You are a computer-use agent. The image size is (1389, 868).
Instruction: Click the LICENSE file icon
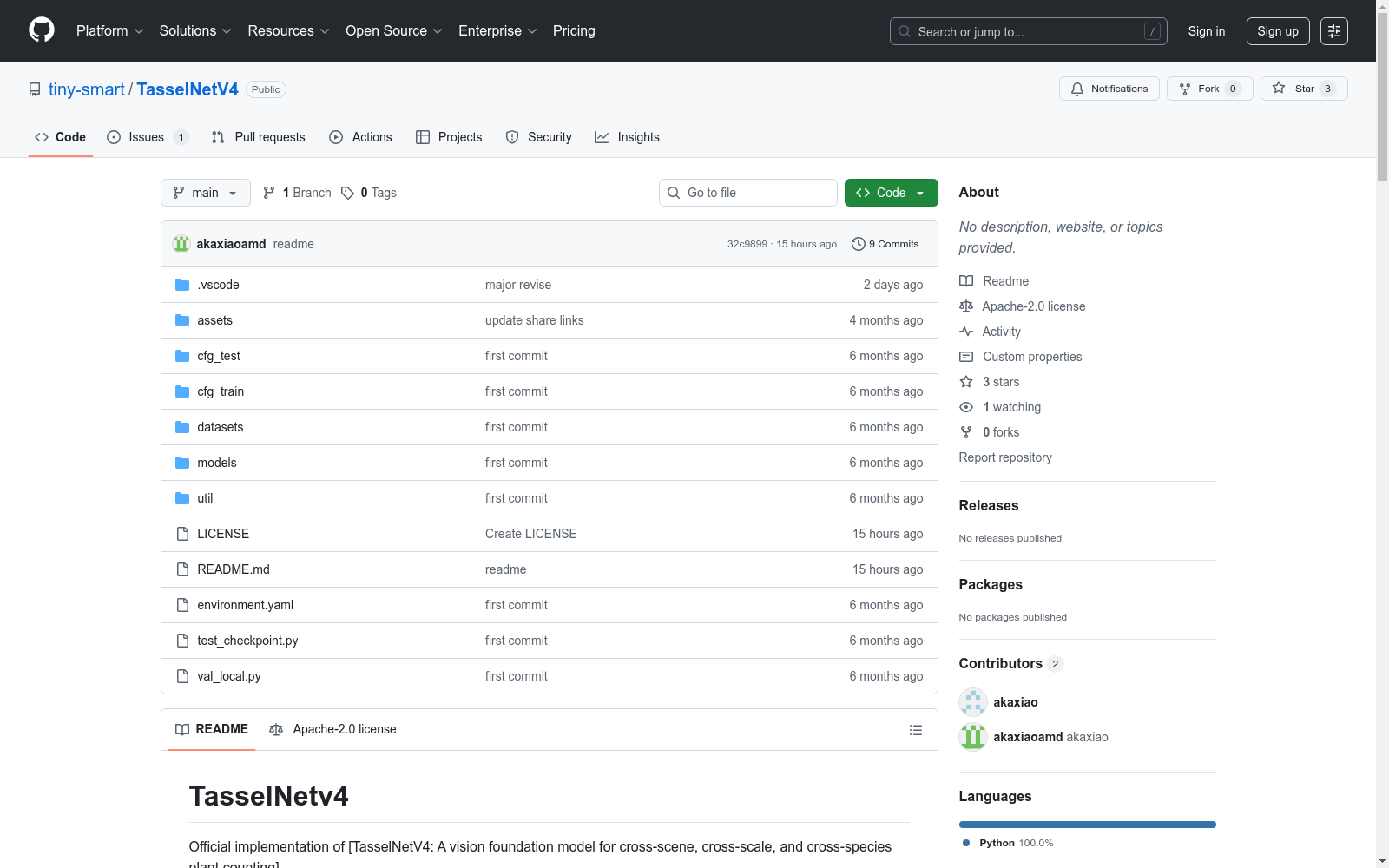coord(182,534)
